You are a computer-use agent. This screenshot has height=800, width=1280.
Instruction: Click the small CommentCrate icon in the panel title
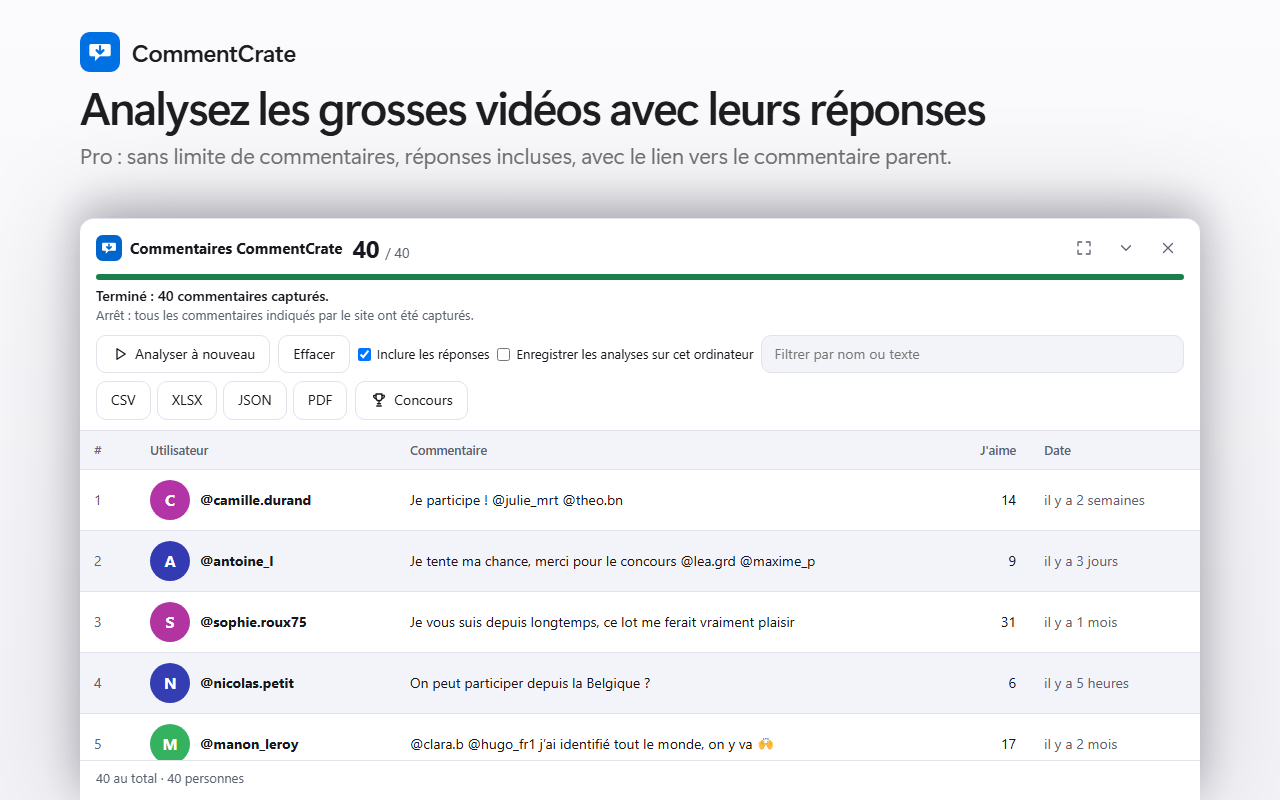pos(109,248)
